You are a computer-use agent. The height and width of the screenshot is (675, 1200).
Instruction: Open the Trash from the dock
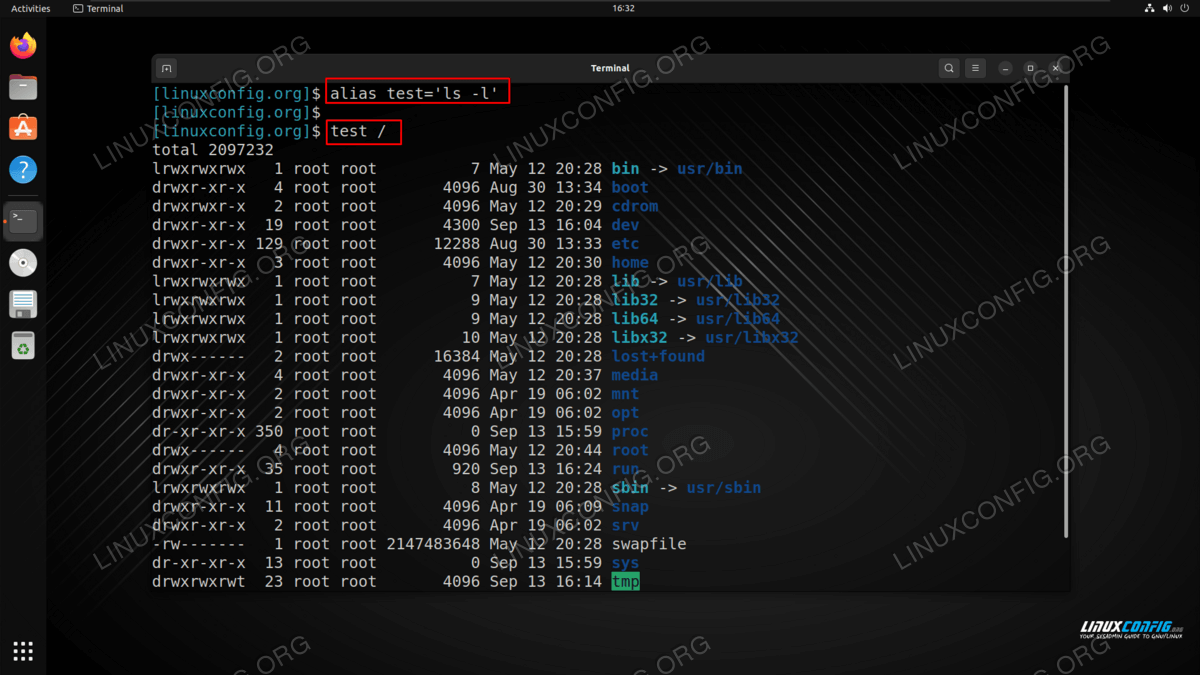pyautogui.click(x=23, y=345)
